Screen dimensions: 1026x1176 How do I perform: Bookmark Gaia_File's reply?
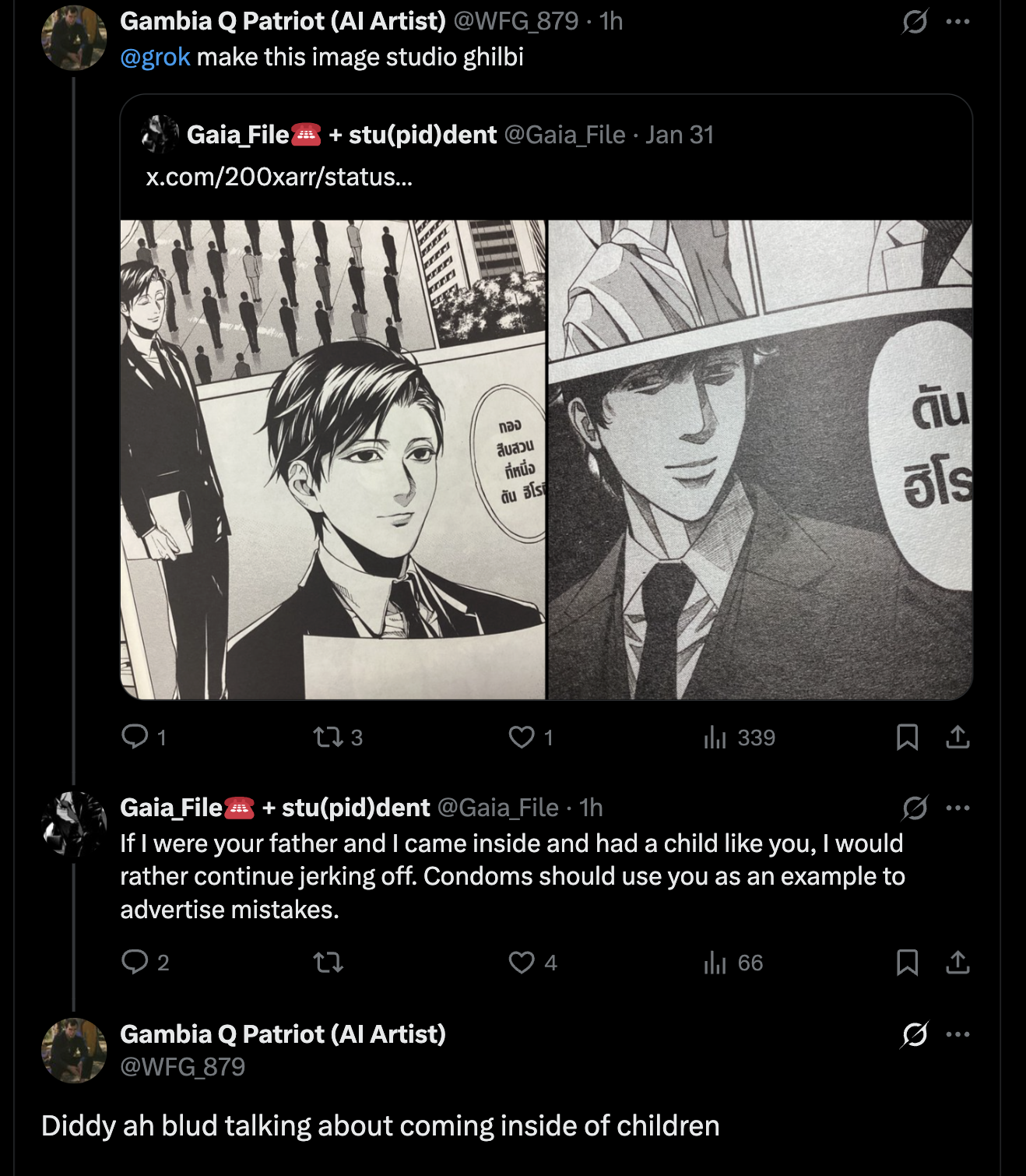[907, 963]
